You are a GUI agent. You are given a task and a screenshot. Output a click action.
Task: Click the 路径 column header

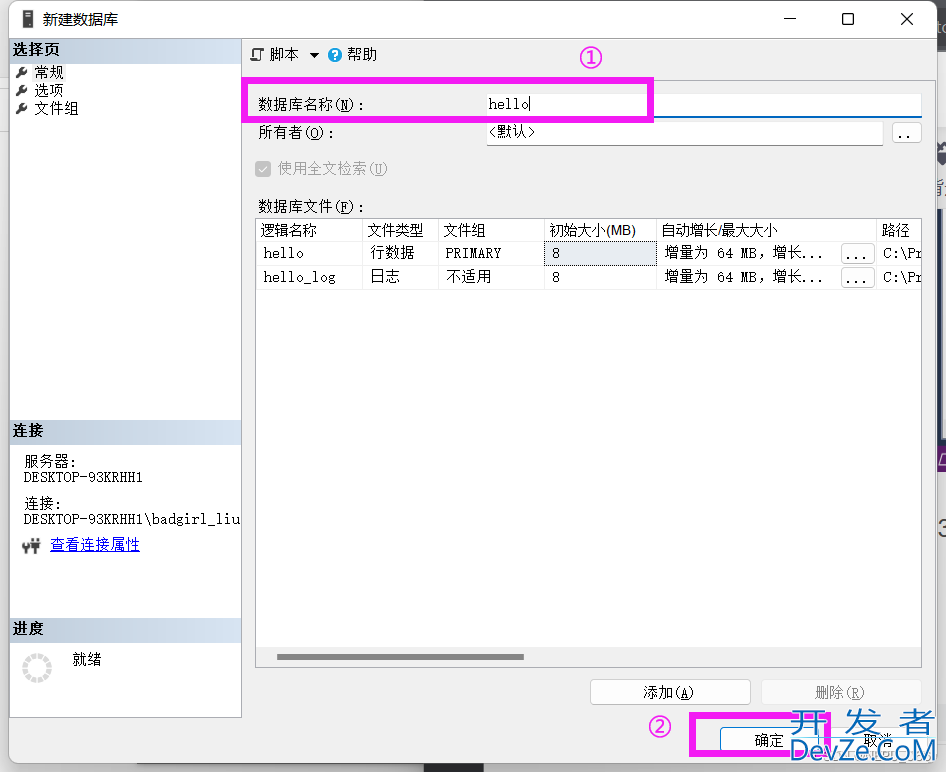point(899,230)
